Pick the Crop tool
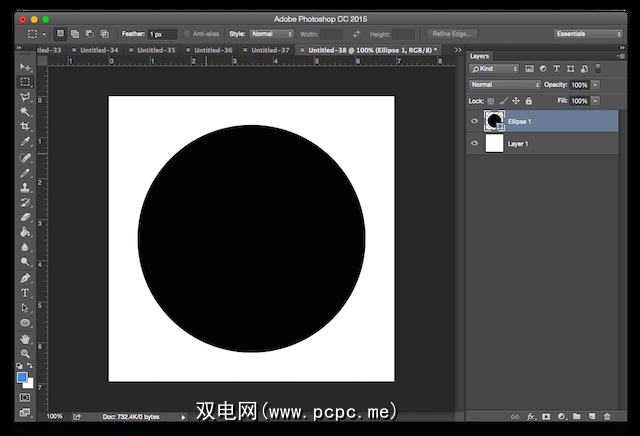 coord(25,127)
